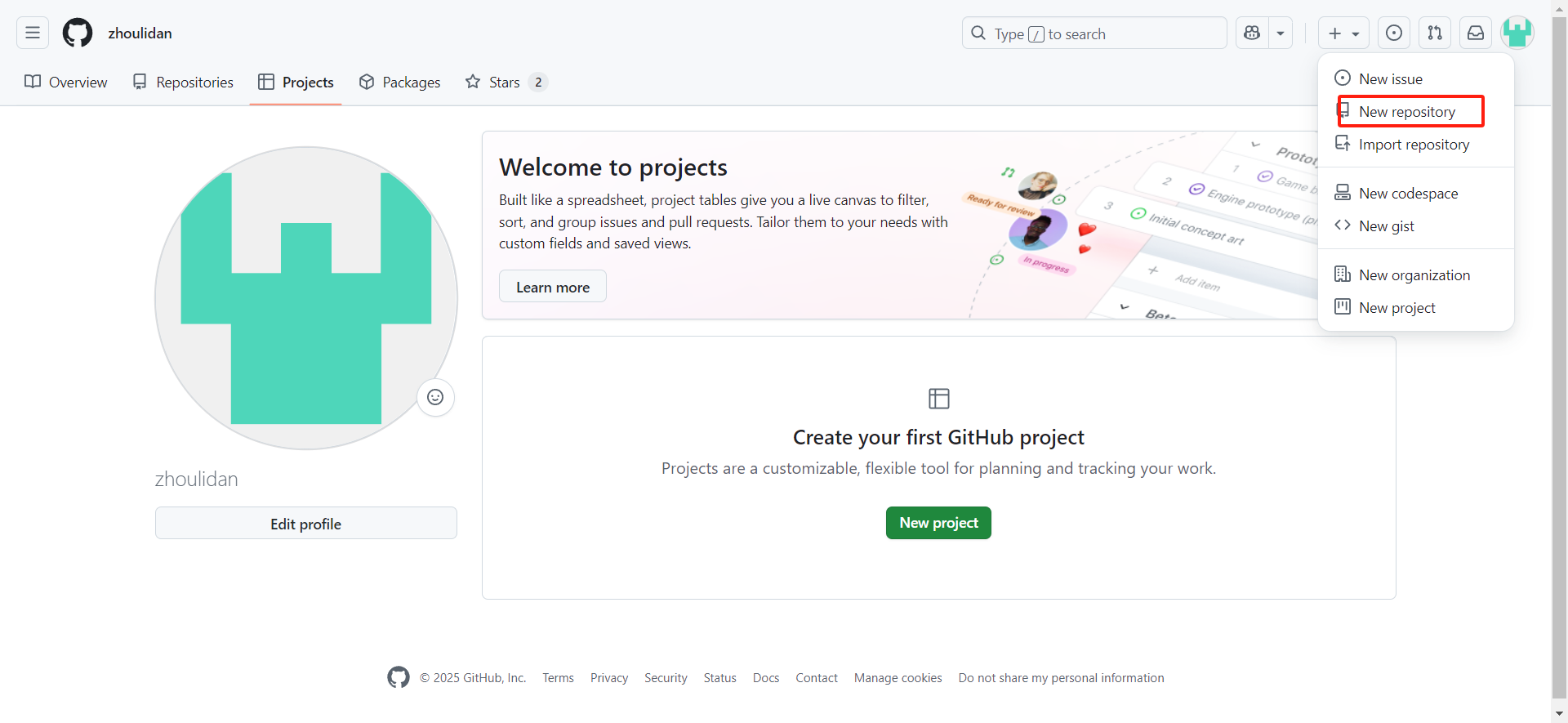The height and width of the screenshot is (723, 1568).
Task: Open the Contact footer link
Action: coord(817,678)
